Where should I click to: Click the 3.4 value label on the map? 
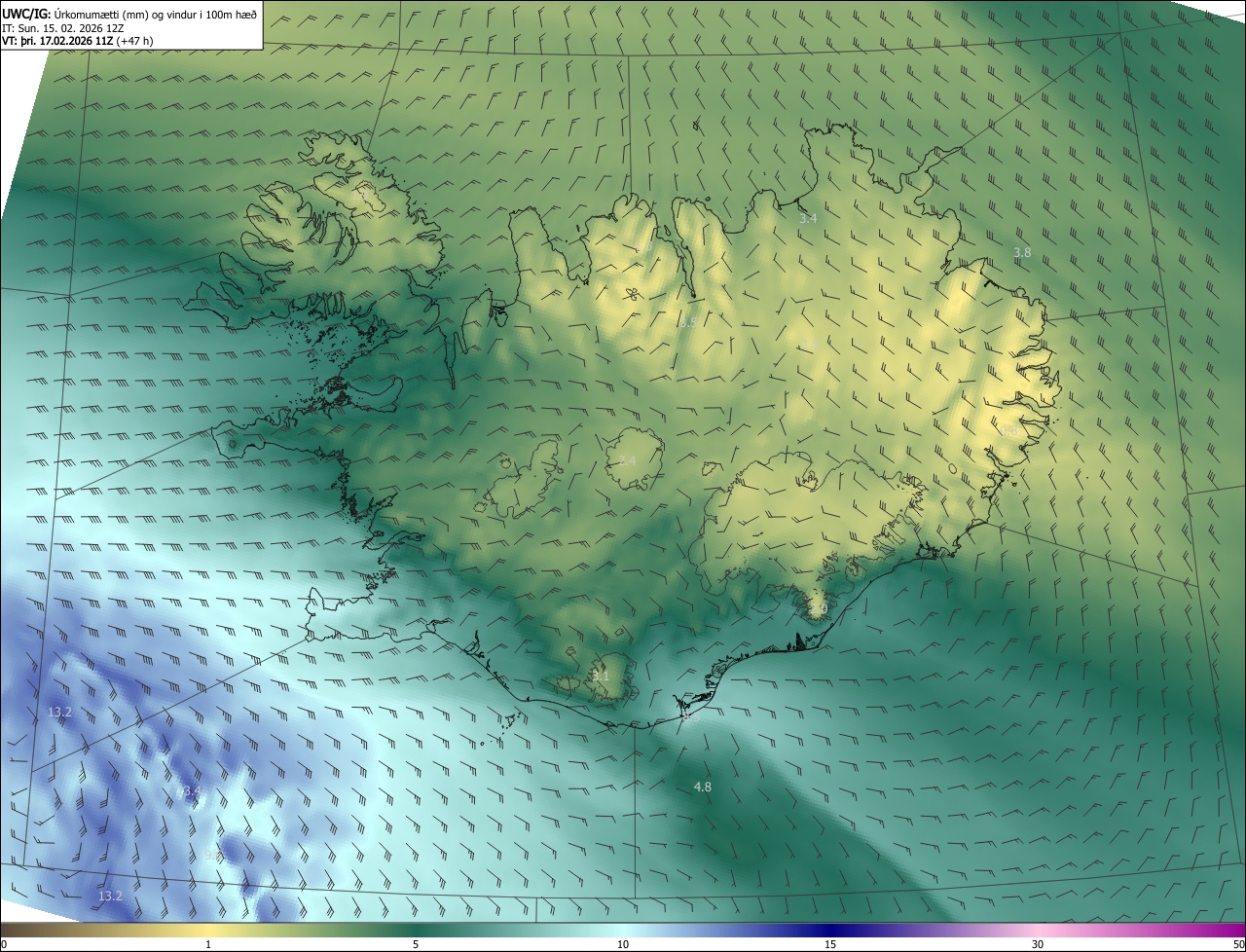click(808, 219)
